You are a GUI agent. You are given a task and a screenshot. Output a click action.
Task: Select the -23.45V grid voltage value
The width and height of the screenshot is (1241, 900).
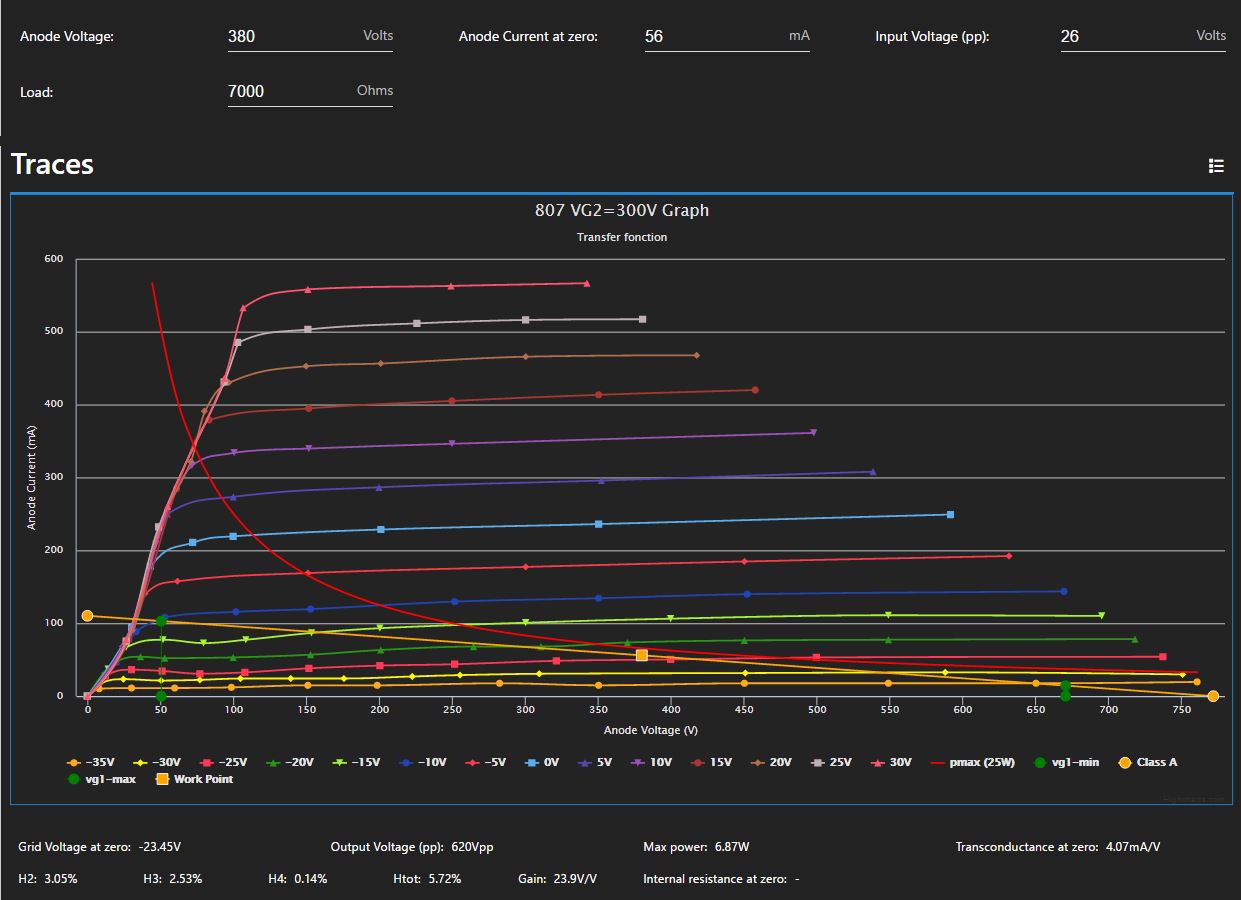tap(160, 847)
